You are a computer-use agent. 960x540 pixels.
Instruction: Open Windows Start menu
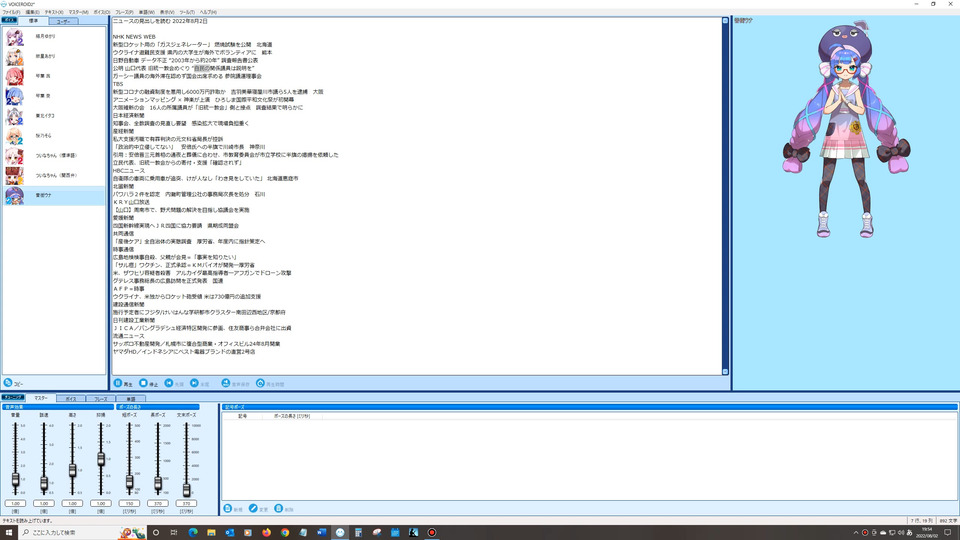coord(9,533)
